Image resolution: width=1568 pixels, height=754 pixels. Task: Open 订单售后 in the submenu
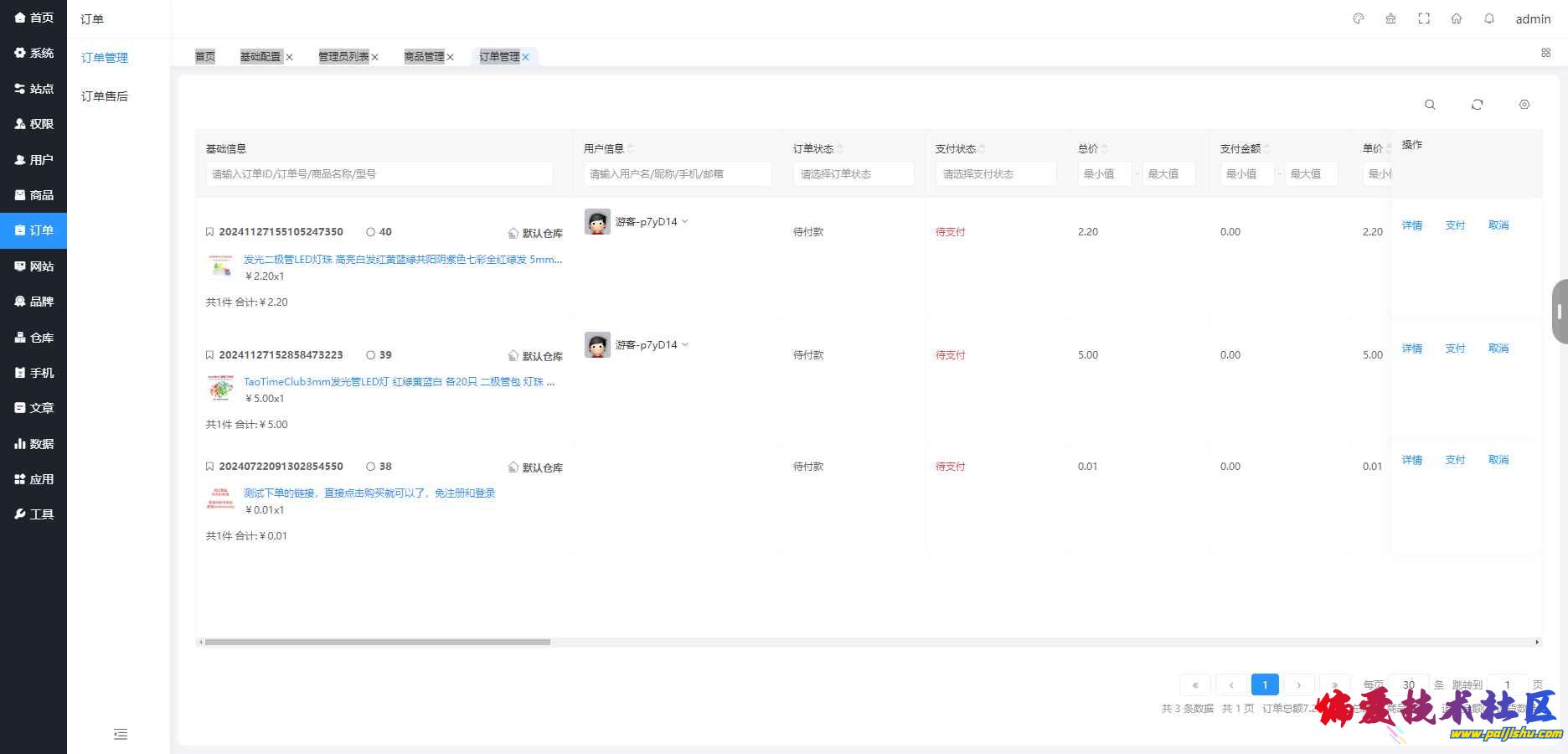pos(105,96)
